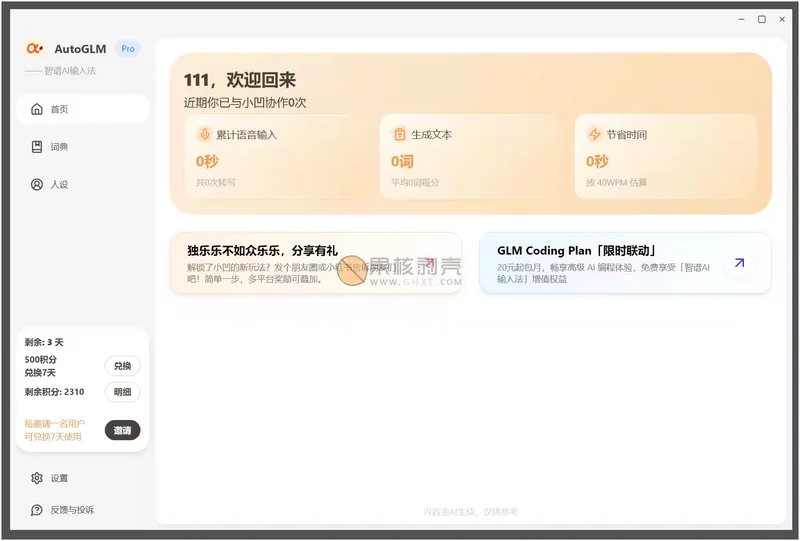Screen dimensions: 800x541
Task: Click the 每邀请一名用户 orange text
Action: [55, 430]
